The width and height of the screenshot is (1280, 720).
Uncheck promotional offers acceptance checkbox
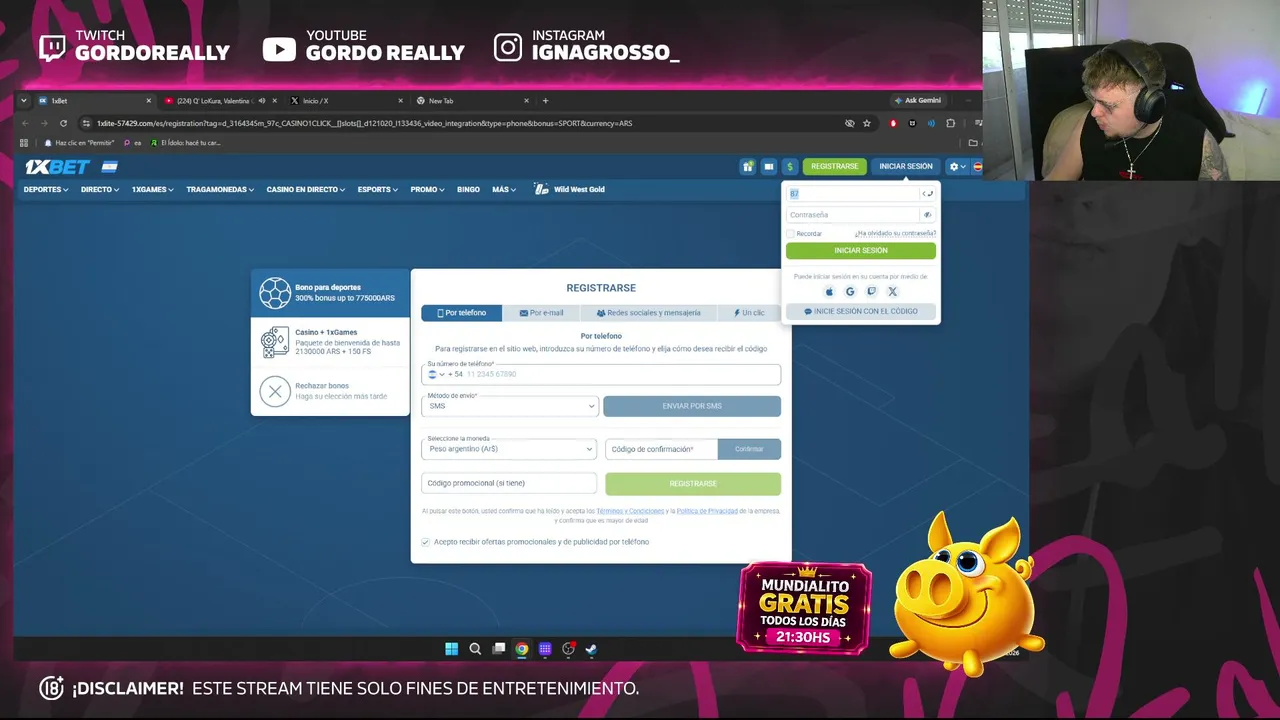pos(426,542)
